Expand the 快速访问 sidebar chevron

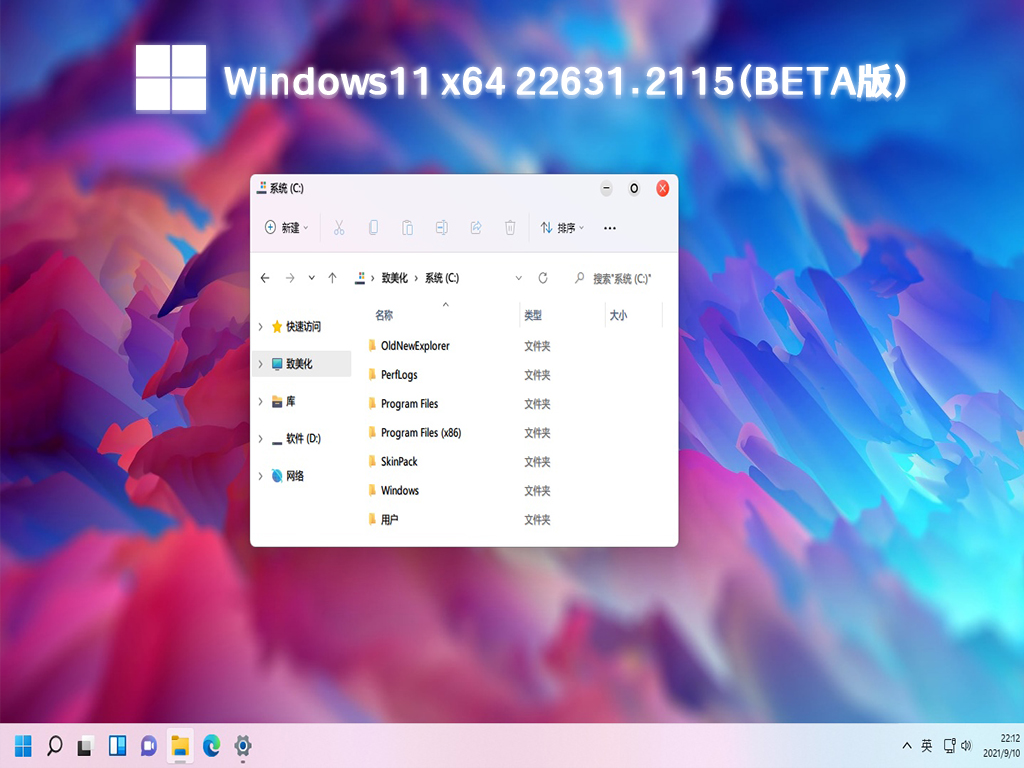pyautogui.click(x=262, y=326)
